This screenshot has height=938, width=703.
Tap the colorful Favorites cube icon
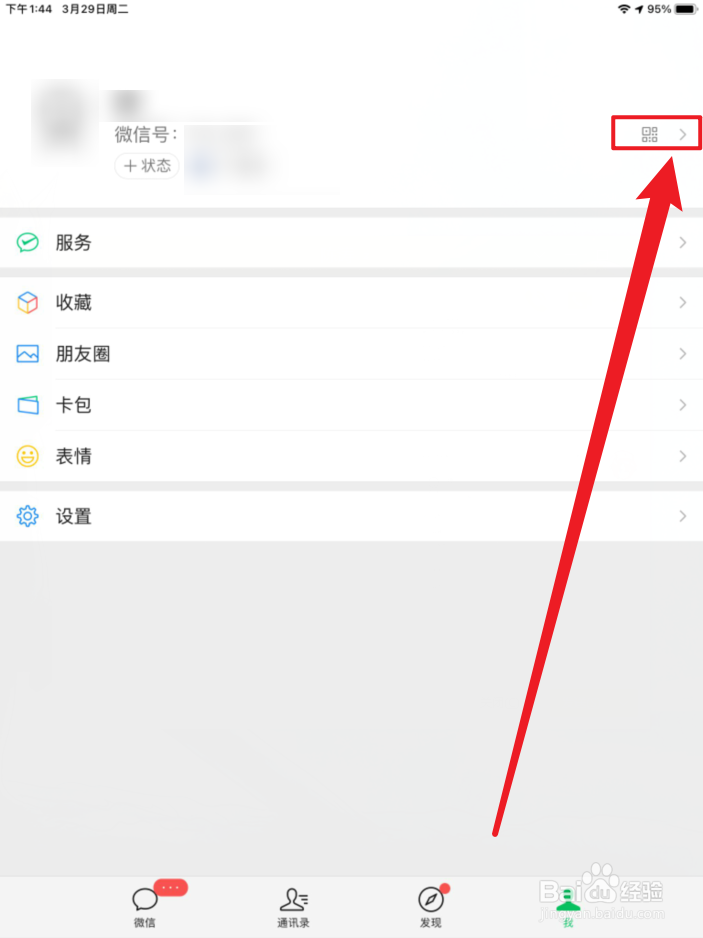pos(28,303)
